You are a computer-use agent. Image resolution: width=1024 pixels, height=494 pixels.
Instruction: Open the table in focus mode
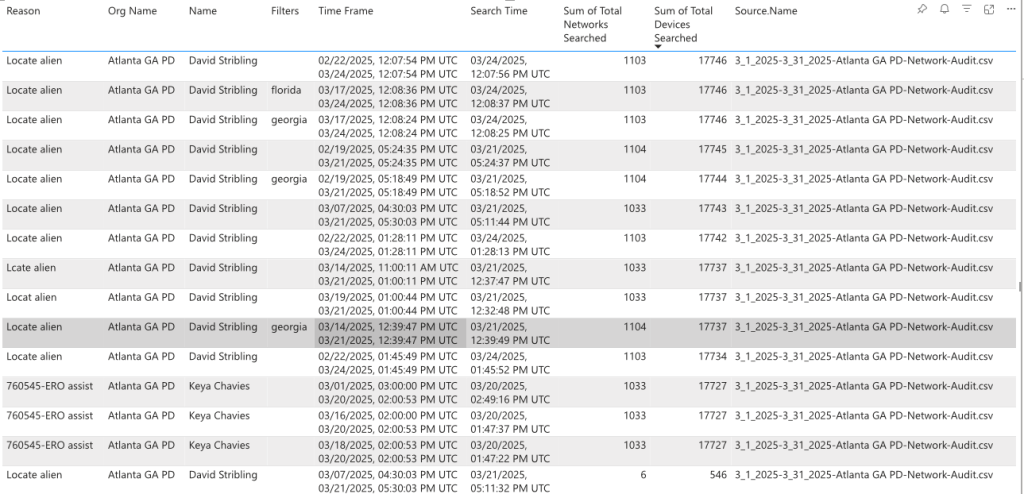(989, 9)
